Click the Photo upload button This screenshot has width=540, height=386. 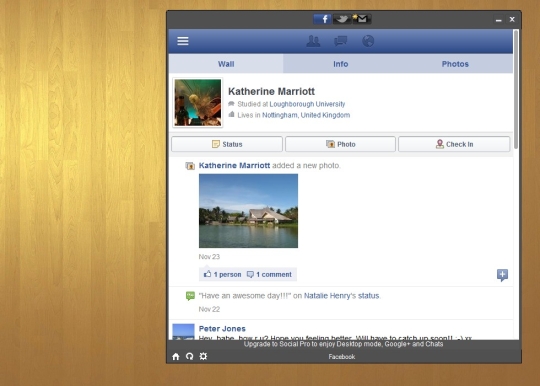click(x=340, y=144)
